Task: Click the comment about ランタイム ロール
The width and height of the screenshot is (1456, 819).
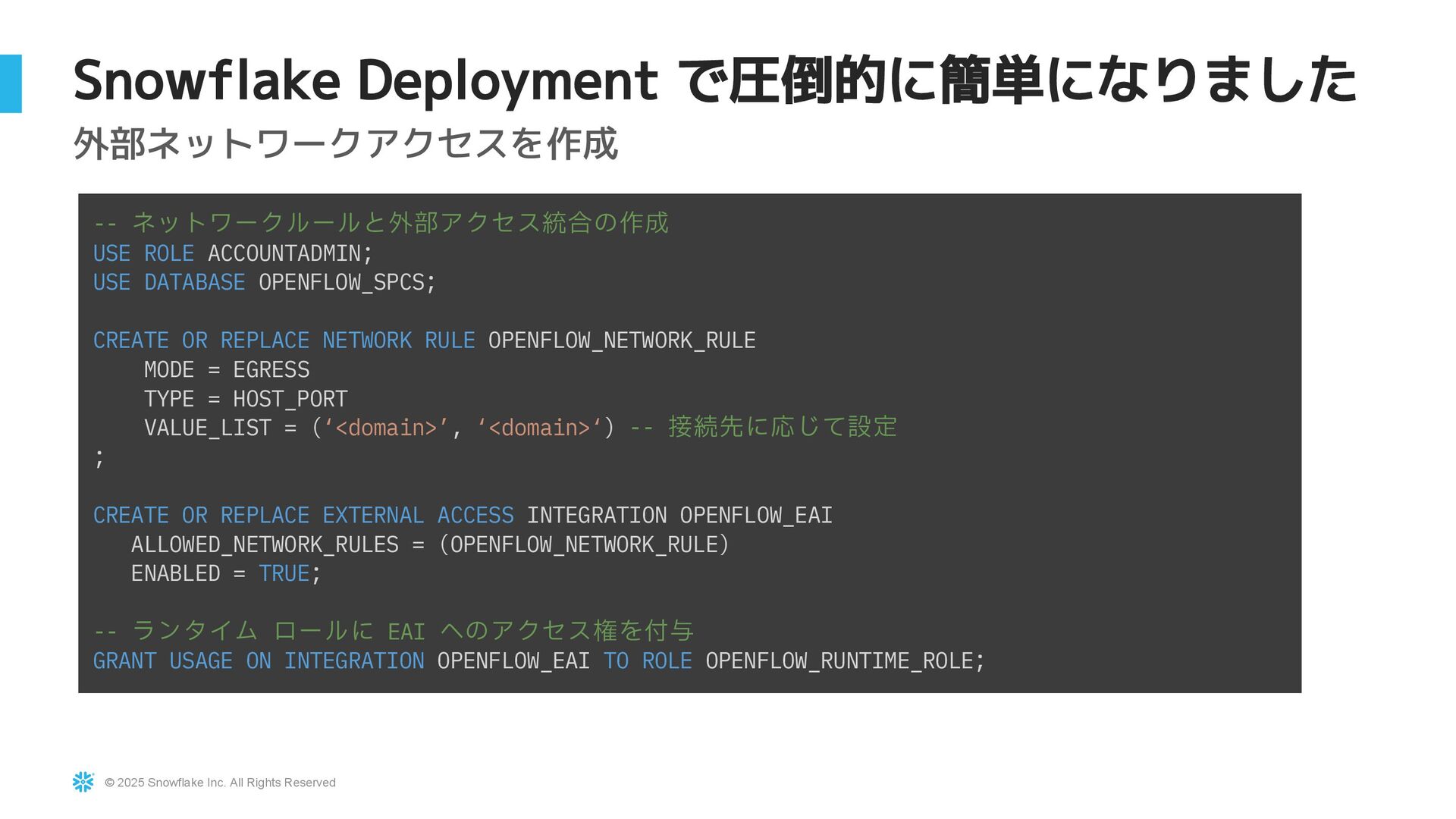Action: point(393,631)
